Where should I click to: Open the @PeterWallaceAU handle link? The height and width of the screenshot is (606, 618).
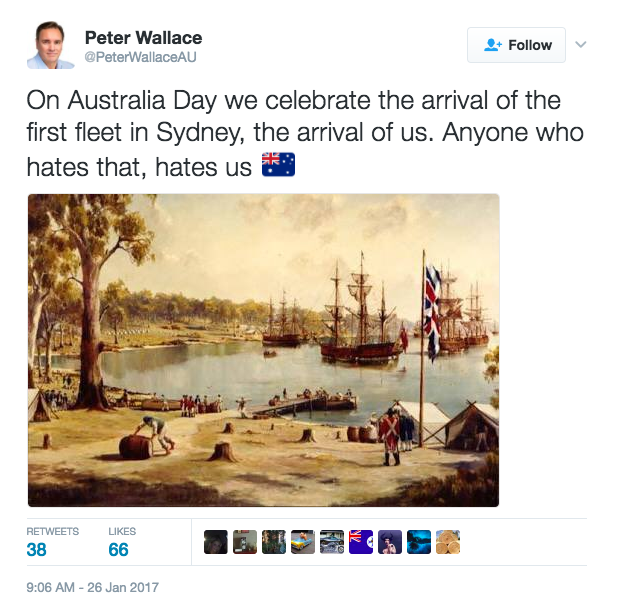click(141, 57)
